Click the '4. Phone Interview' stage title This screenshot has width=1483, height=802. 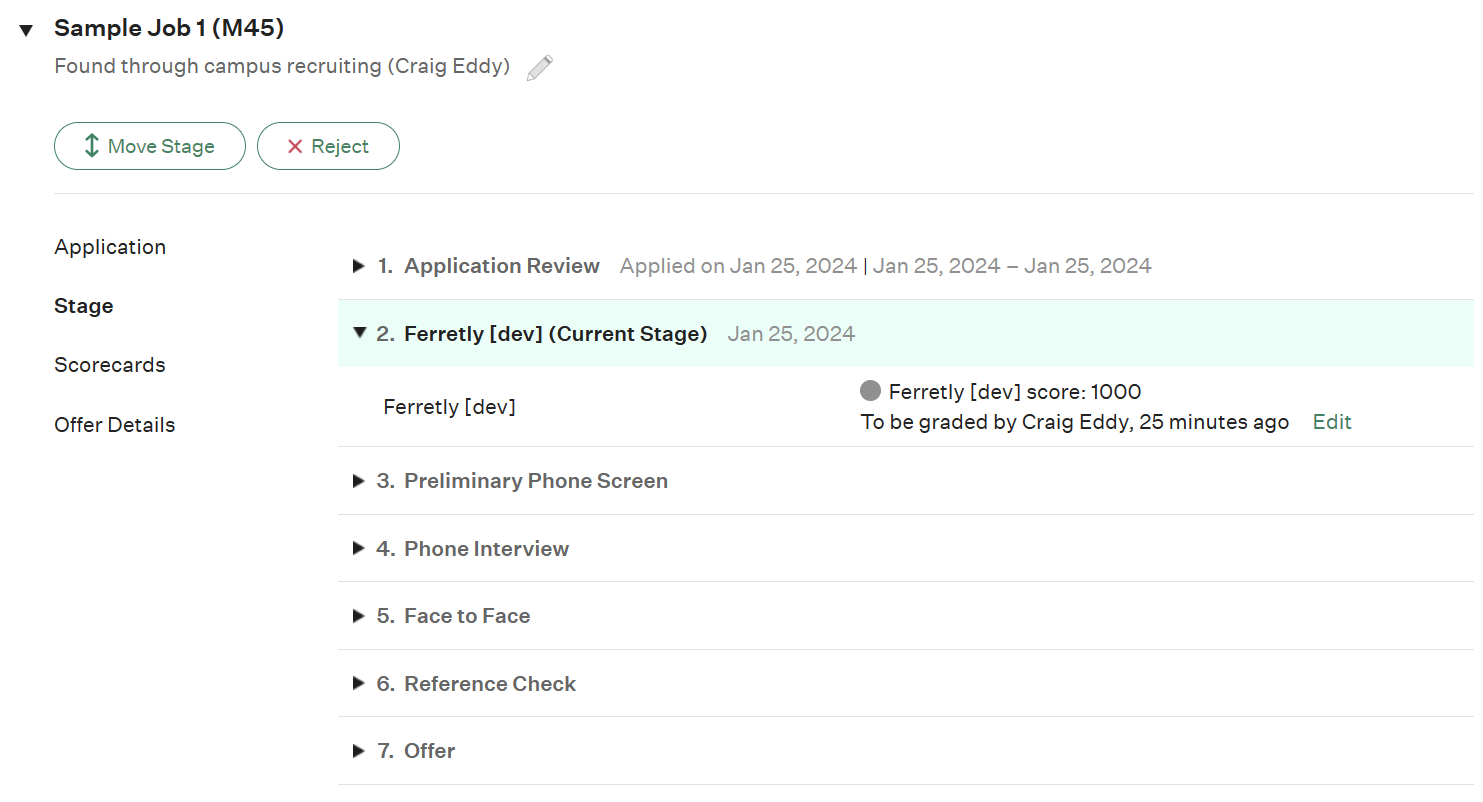[473, 549]
